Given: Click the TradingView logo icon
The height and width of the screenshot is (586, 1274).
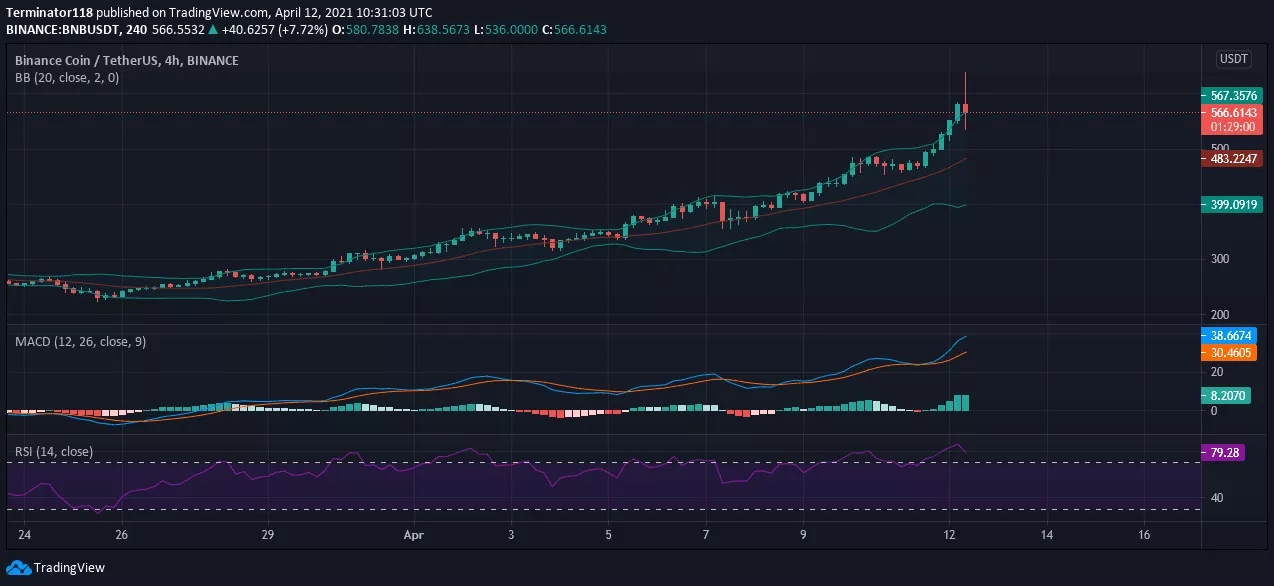Looking at the screenshot, I should pyautogui.click(x=18, y=567).
